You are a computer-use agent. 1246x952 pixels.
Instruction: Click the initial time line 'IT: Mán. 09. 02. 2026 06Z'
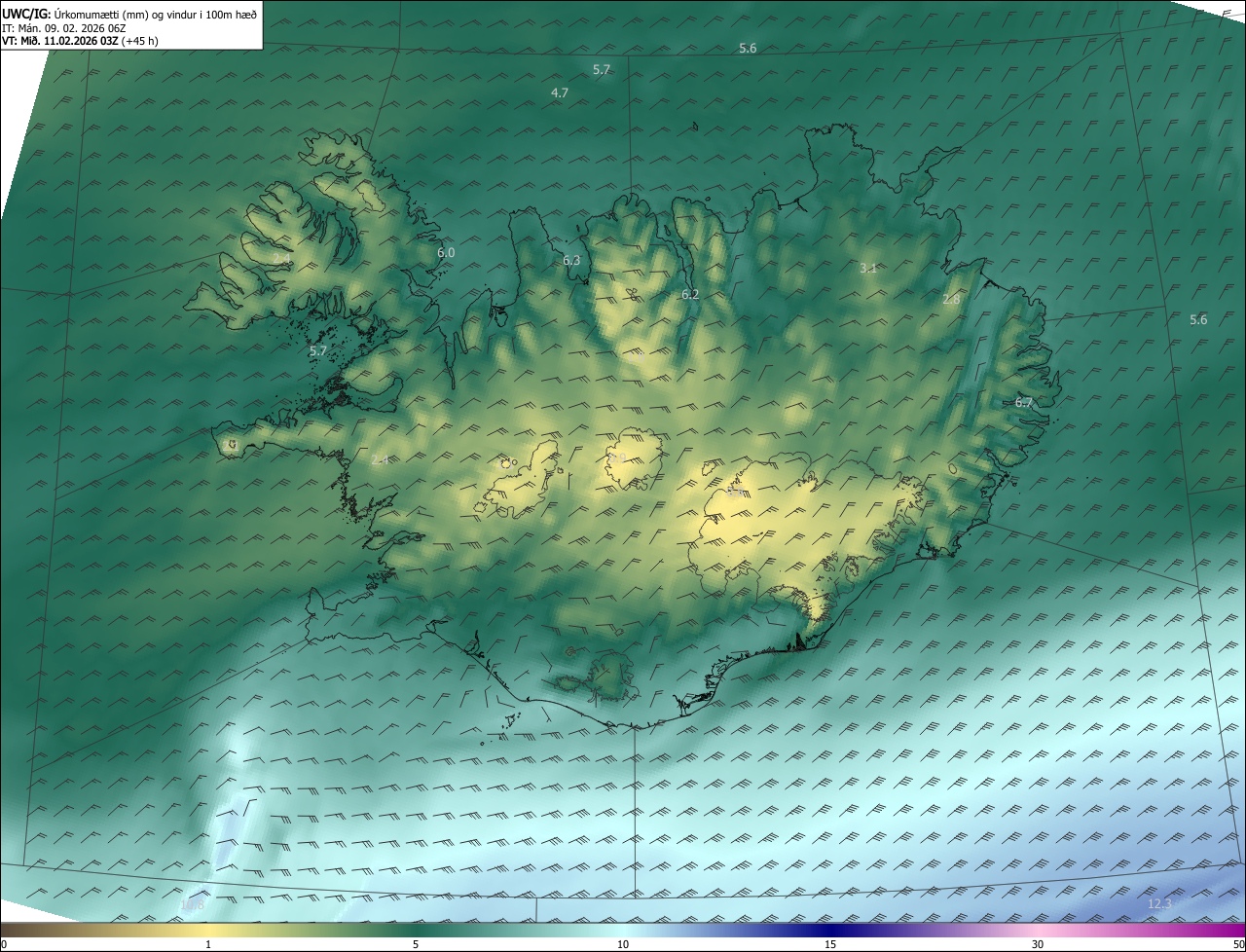(64, 28)
